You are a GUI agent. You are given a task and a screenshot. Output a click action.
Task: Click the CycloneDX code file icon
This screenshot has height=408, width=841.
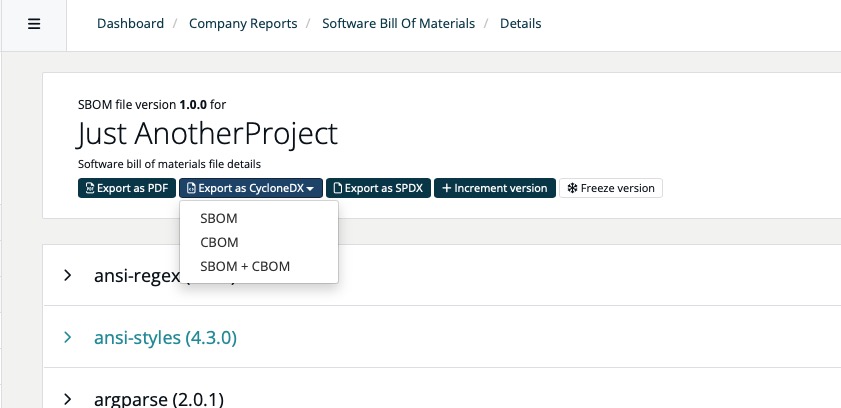[191, 188]
